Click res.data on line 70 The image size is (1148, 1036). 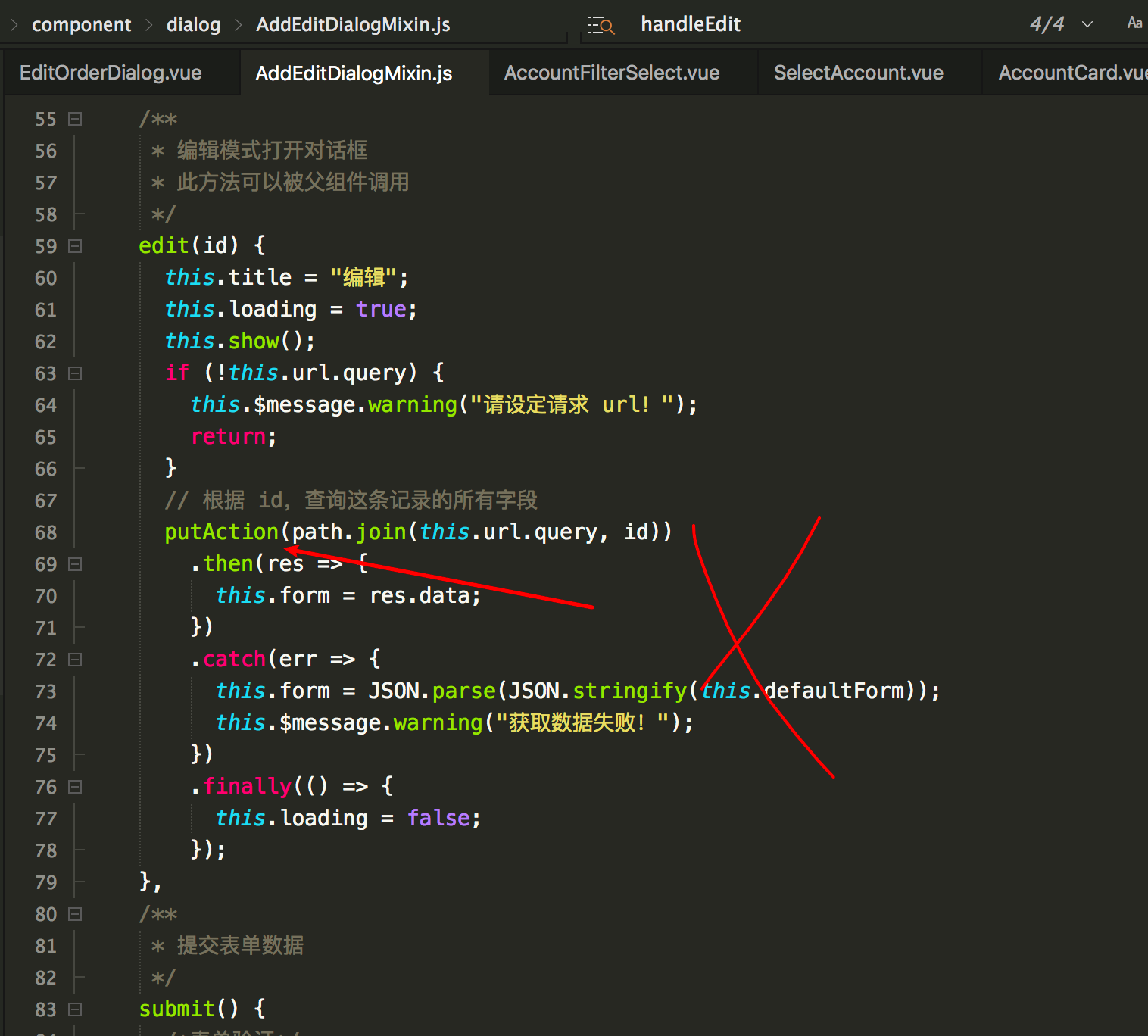point(420,595)
